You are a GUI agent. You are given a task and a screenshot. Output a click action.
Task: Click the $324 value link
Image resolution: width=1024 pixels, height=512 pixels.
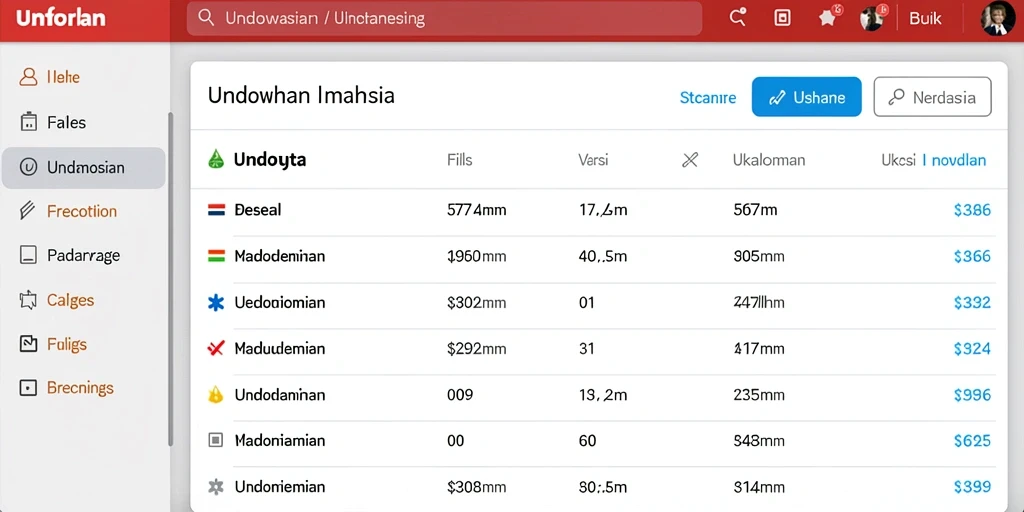pos(972,349)
